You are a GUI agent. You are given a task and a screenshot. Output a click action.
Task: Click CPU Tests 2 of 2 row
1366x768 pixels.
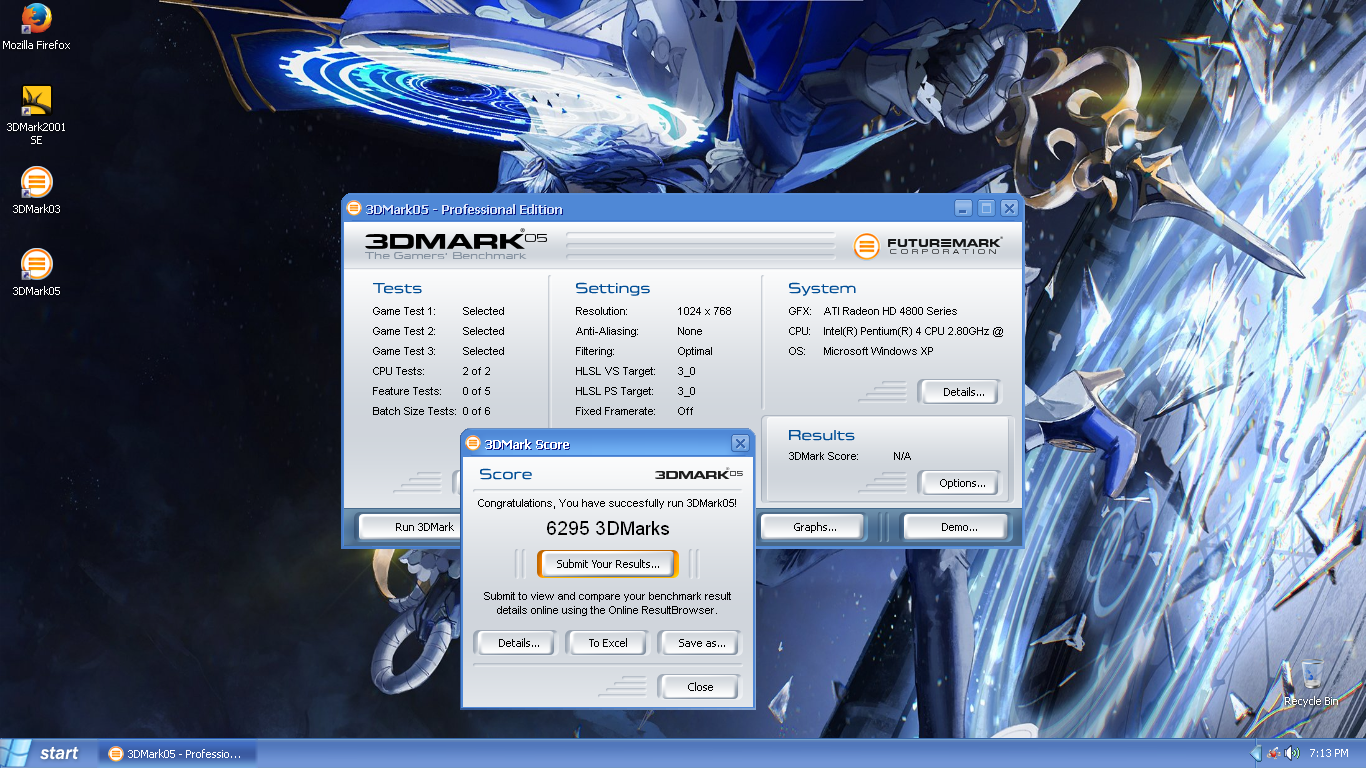tap(432, 371)
